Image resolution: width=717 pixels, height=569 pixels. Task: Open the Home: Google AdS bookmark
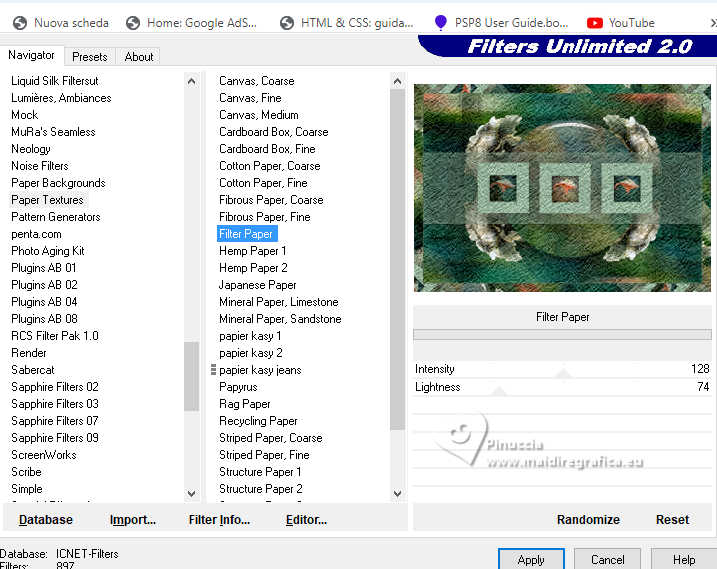click(192, 23)
